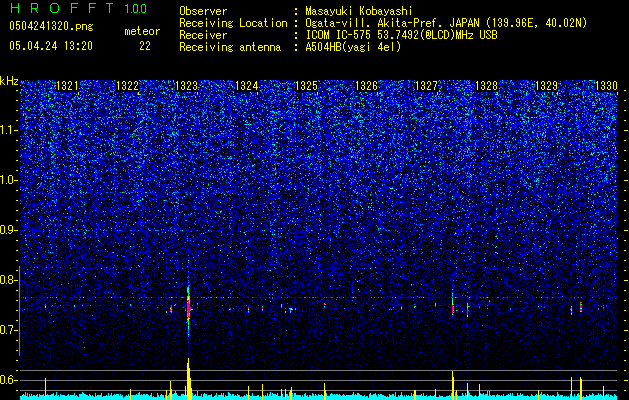This screenshot has height=400, width=629.
Task: Click the 1330 time marker
Action: click(x=606, y=86)
